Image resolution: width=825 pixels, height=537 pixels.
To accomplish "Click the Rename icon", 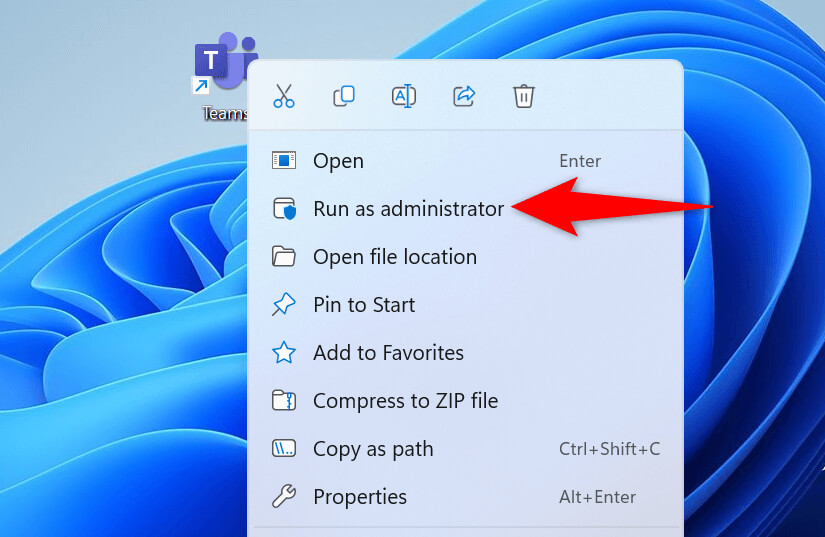I will pos(404,96).
